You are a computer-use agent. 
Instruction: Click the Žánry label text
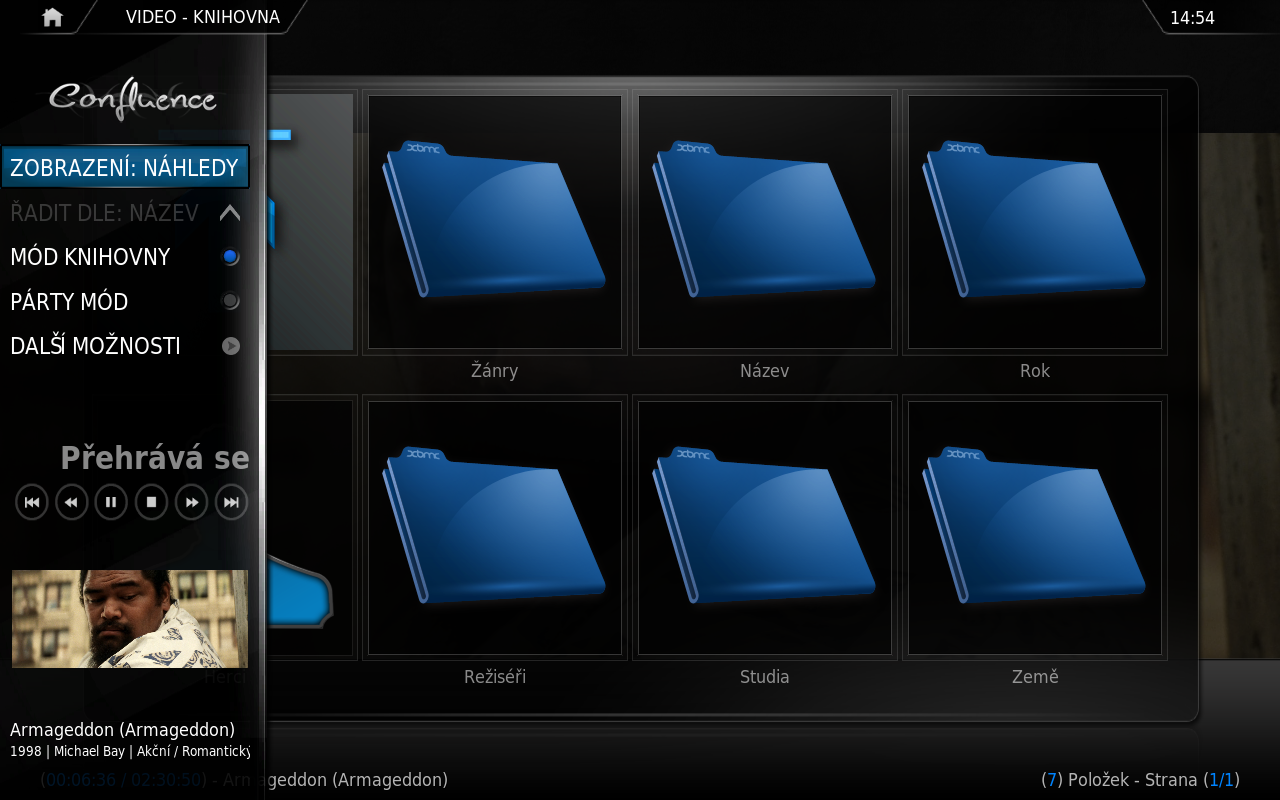(495, 371)
